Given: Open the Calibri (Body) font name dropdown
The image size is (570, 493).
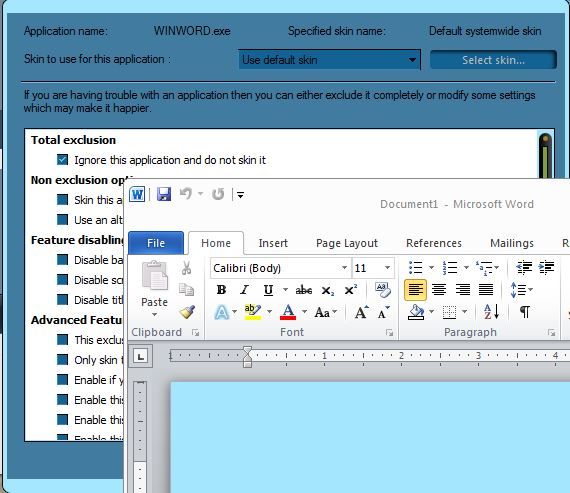Looking at the screenshot, I should pos(344,268).
